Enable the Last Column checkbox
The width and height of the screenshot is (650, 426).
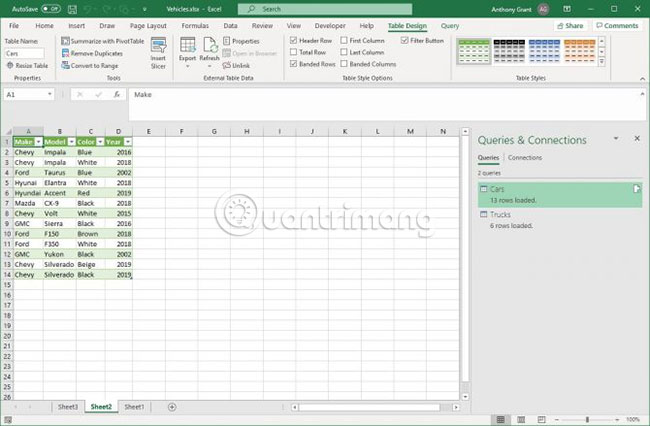point(344,52)
